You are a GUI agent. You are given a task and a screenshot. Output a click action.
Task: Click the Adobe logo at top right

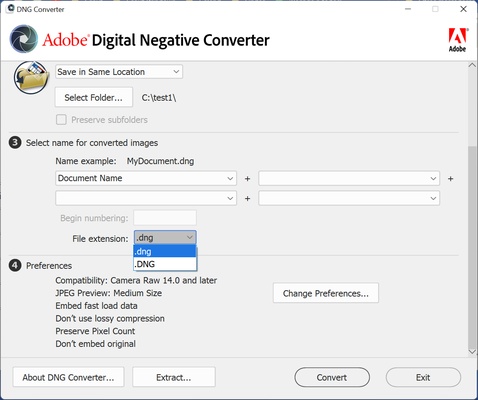coord(458,40)
